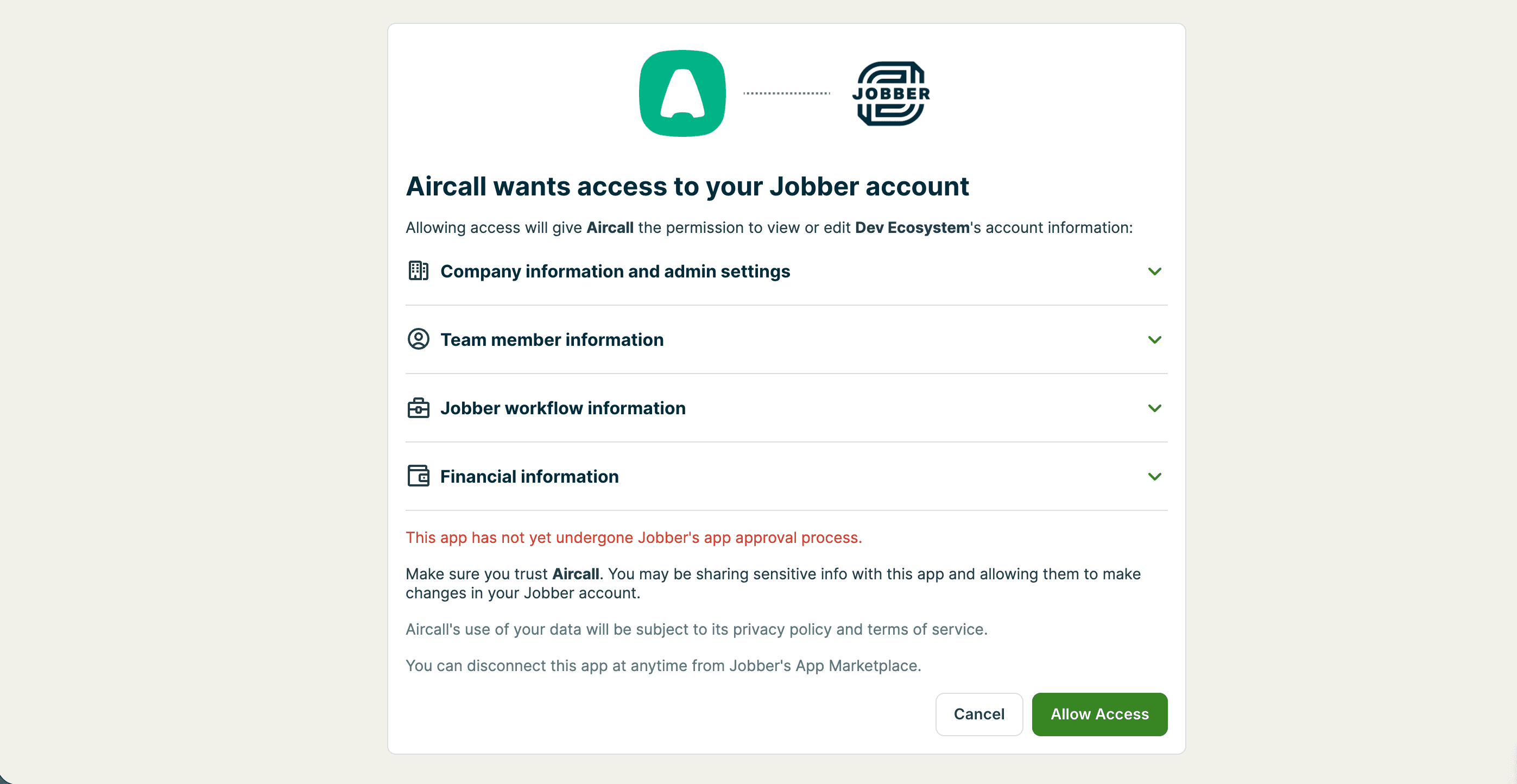Open the Jobber workflow information details
The width and height of the screenshot is (1517, 784).
[x=1155, y=408]
